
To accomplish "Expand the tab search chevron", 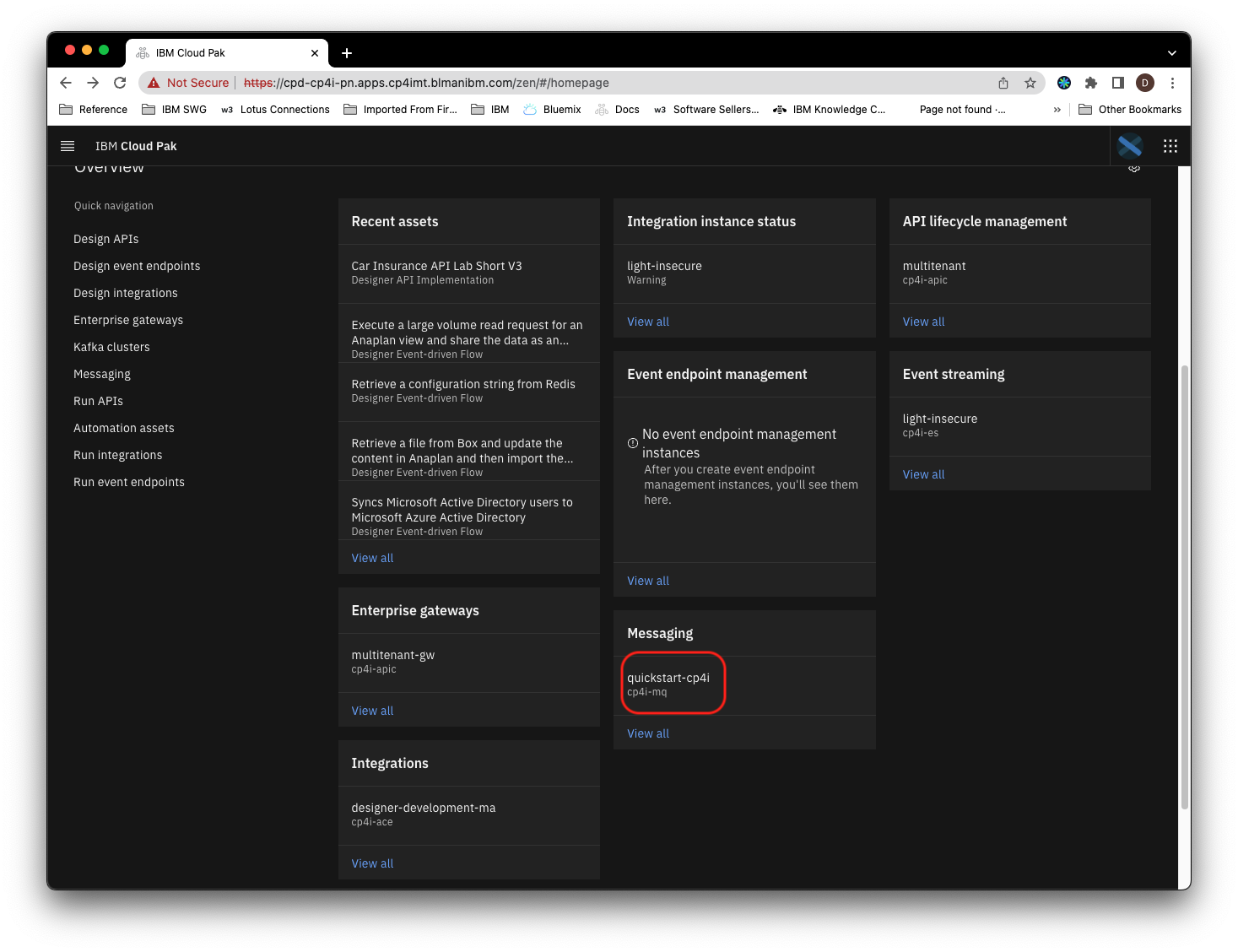I will click(x=1171, y=53).
